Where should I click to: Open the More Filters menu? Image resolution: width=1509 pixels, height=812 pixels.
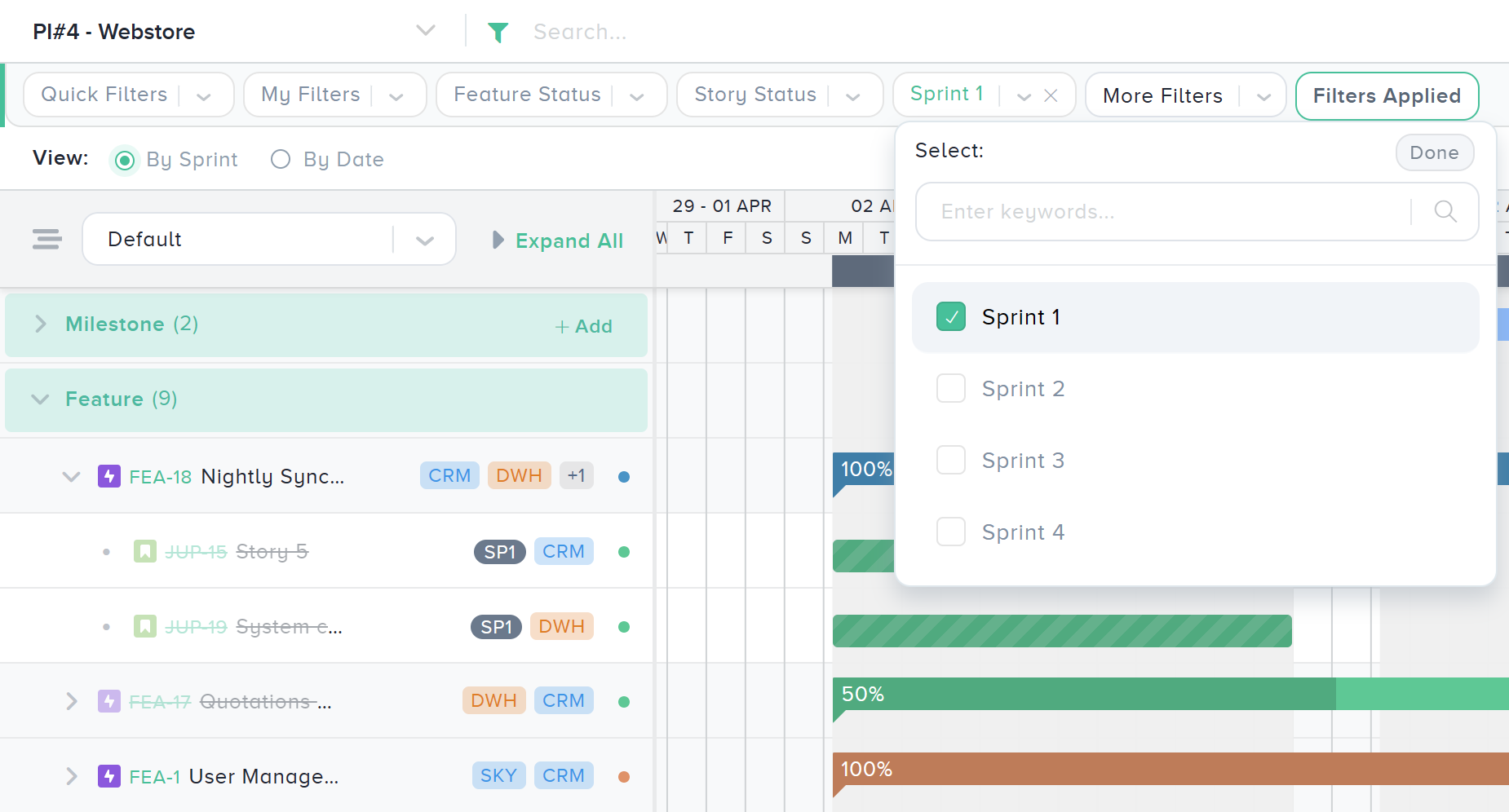(x=1184, y=95)
